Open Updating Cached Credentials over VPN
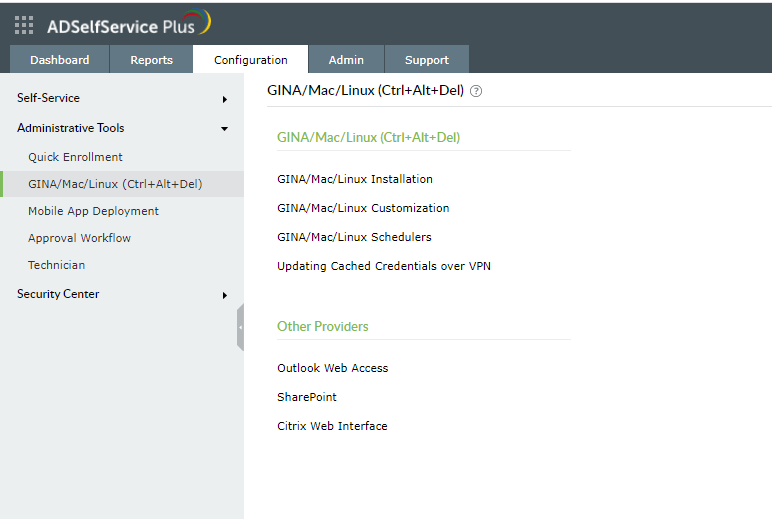The image size is (772, 519). (383, 266)
